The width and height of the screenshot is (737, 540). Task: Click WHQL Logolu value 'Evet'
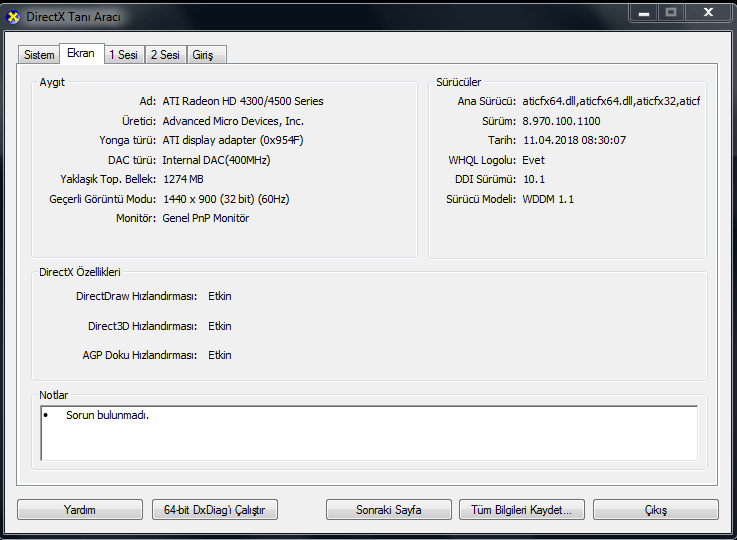[x=533, y=160]
